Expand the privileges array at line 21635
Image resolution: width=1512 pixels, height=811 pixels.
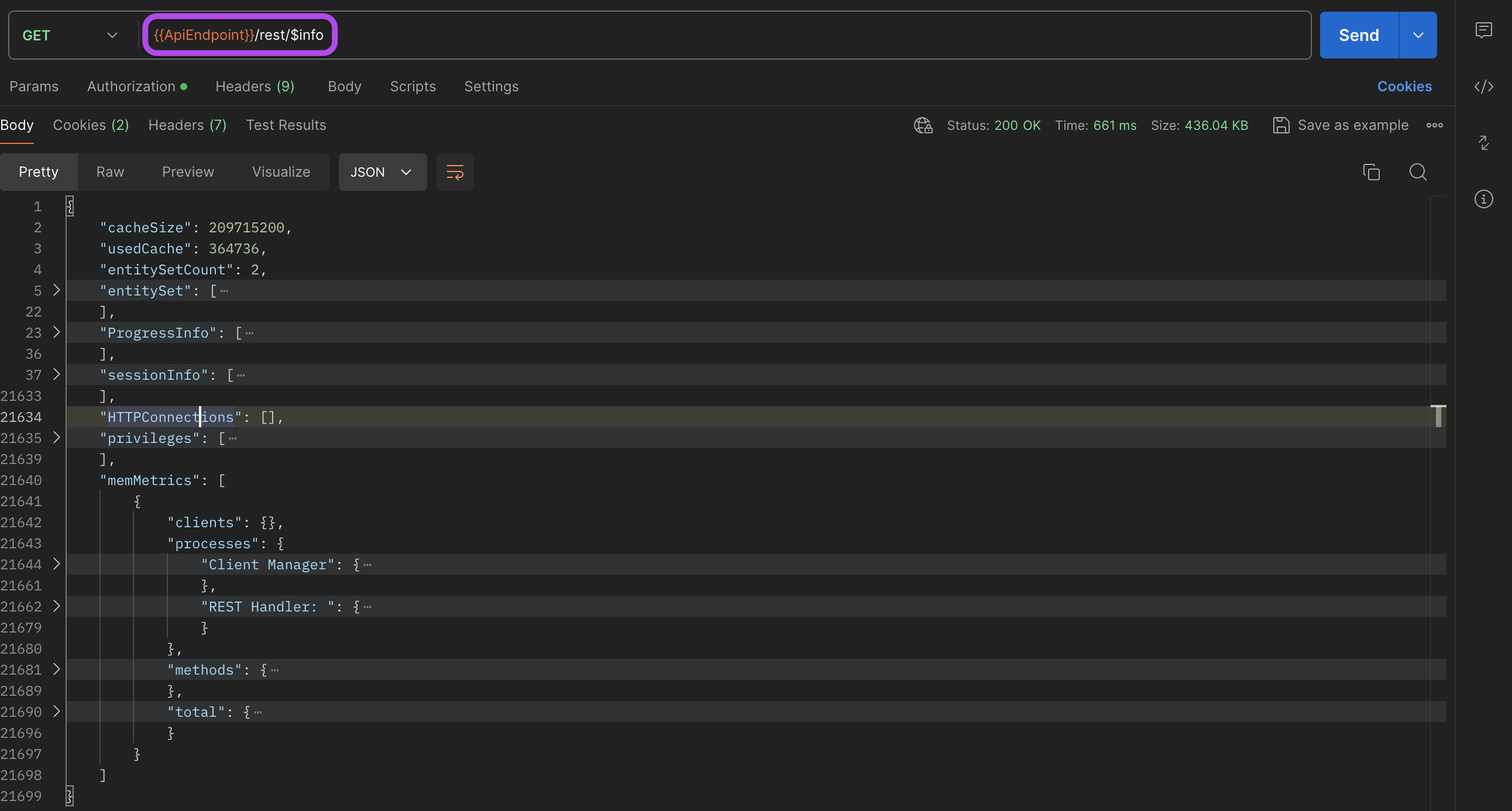click(56, 438)
